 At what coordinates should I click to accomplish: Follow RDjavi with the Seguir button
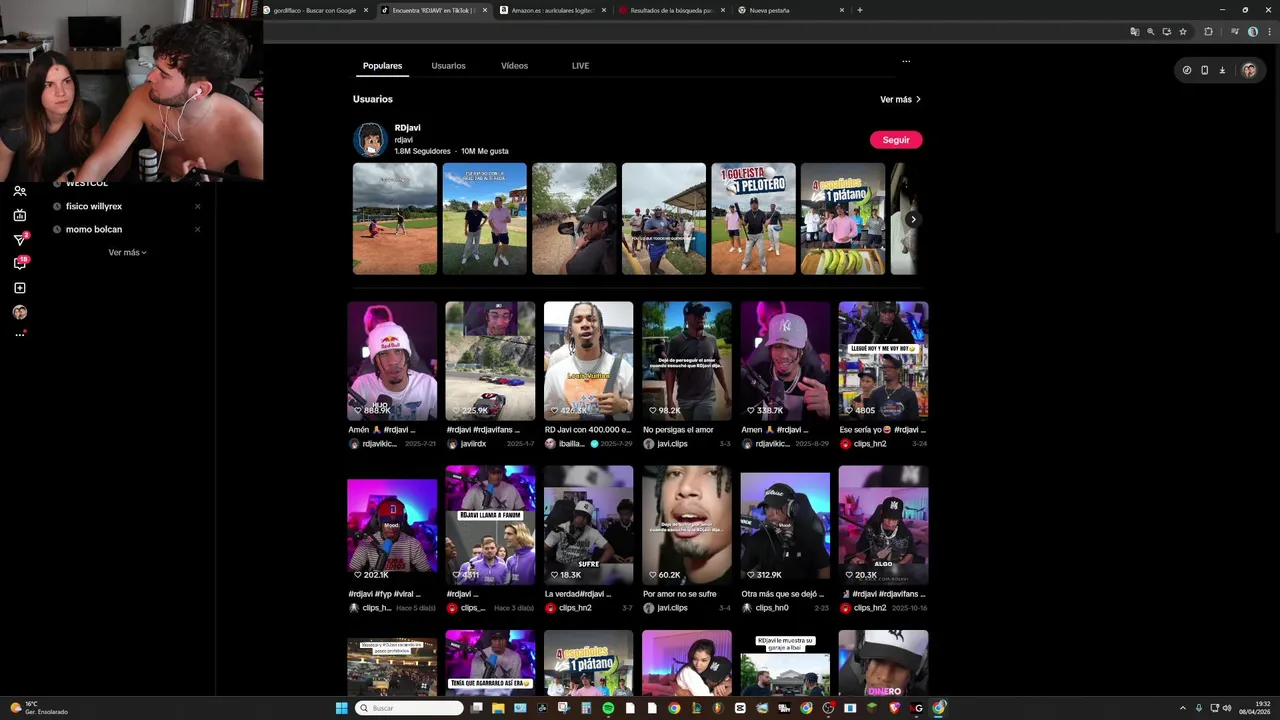[x=896, y=140]
